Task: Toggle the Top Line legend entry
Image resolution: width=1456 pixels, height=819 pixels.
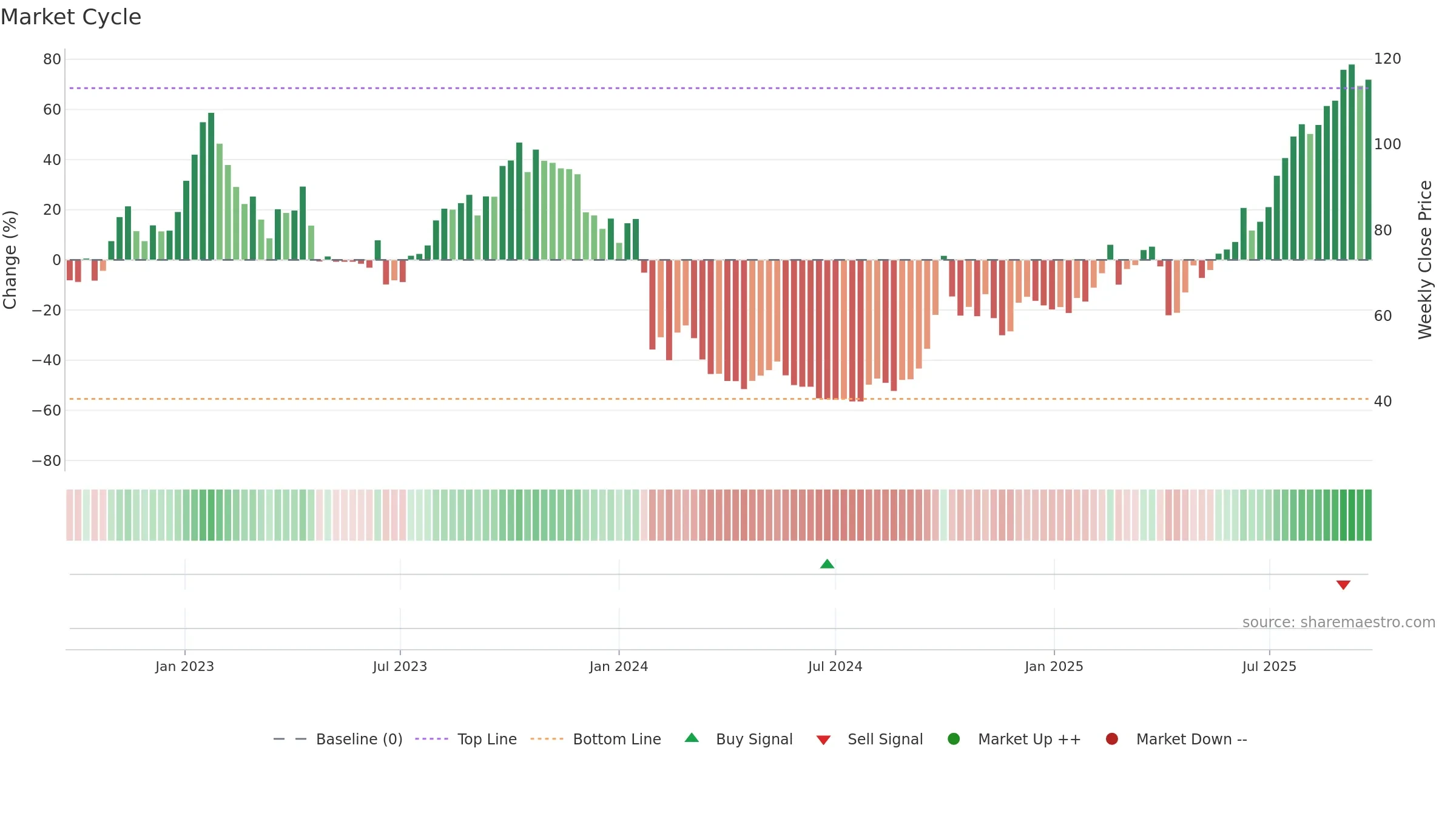Action: 466,739
